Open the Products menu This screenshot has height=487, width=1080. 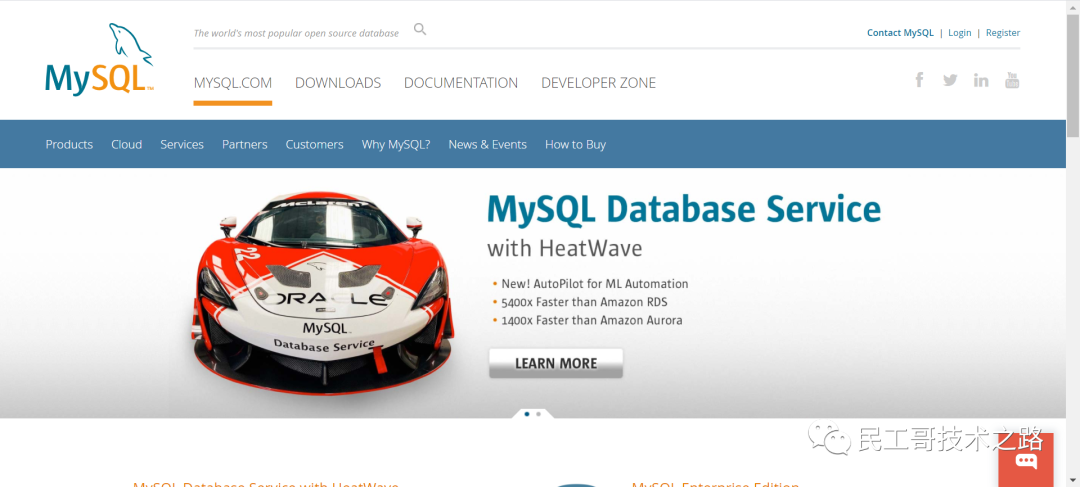point(69,145)
